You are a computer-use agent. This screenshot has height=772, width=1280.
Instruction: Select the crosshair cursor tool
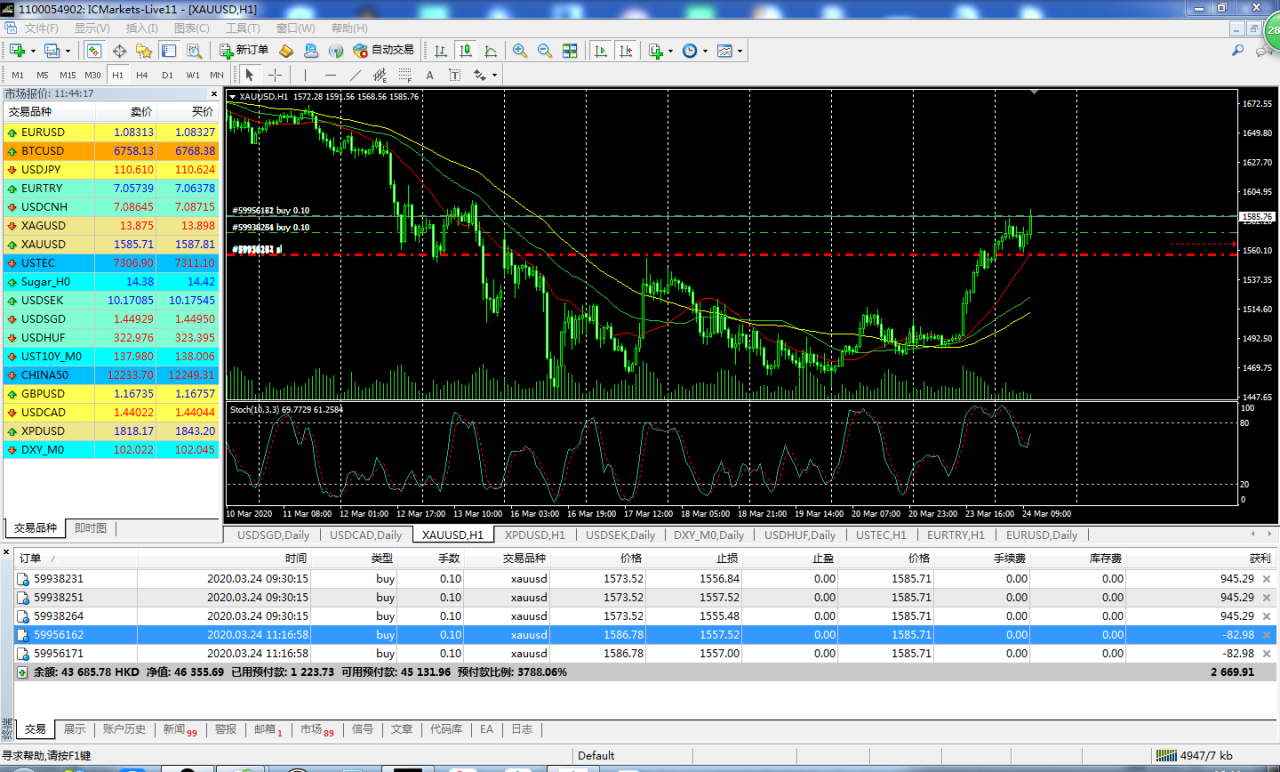[275, 75]
